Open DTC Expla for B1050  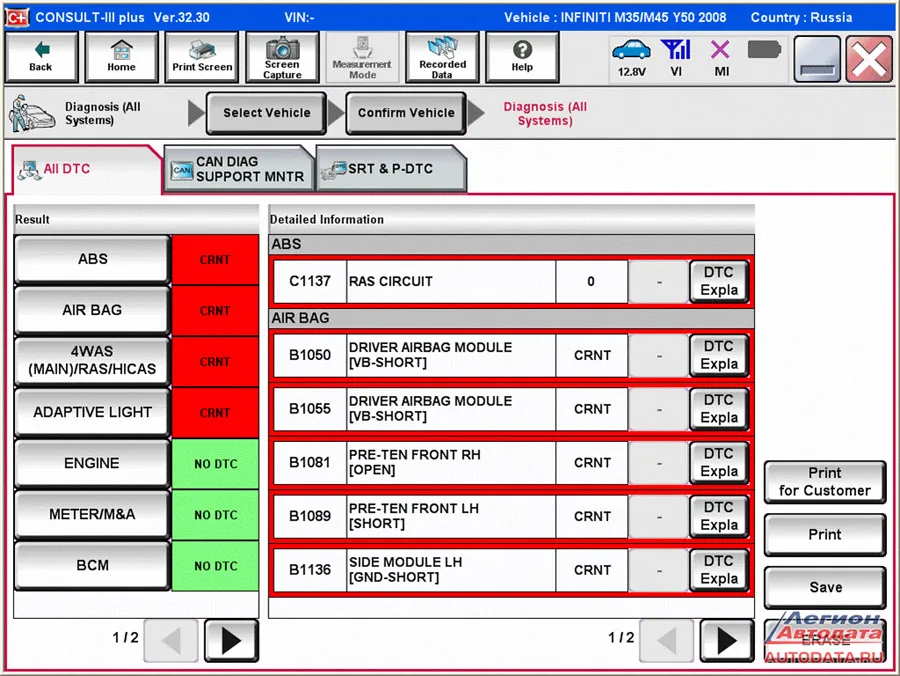[719, 355]
